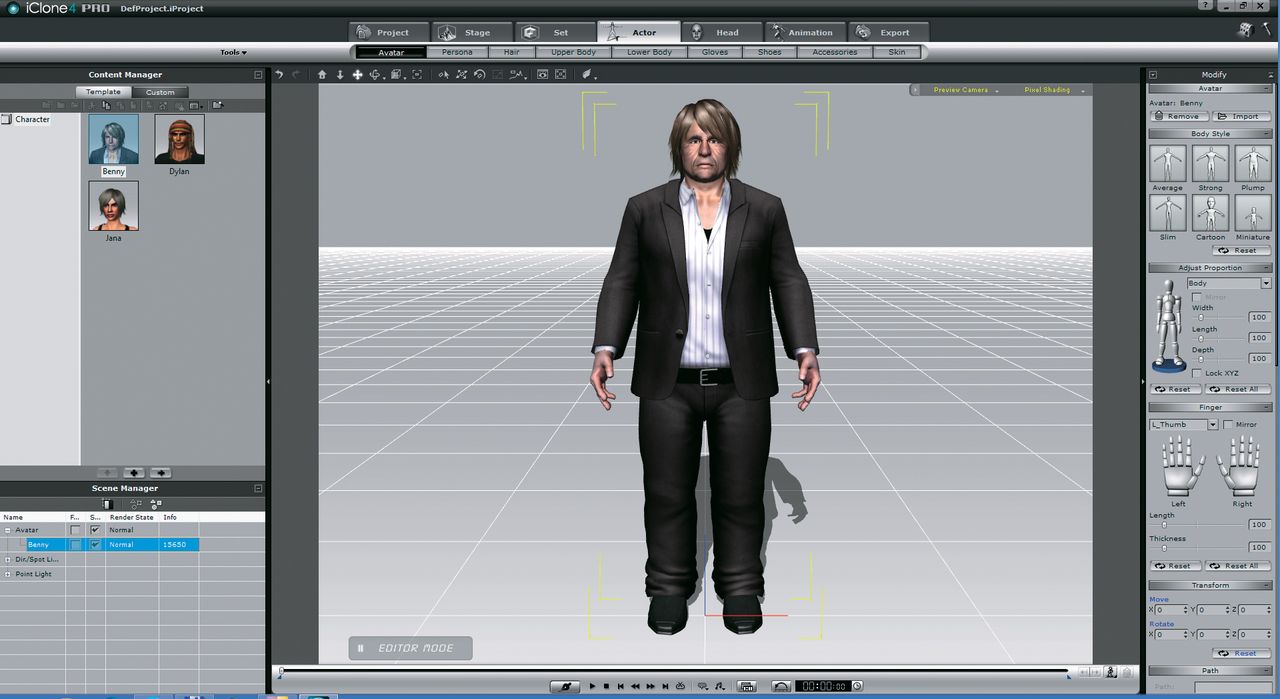Screen dimensions: 1280x699
Task: Click the Scene Manager grouped shapes icon
Action: click(x=155, y=504)
